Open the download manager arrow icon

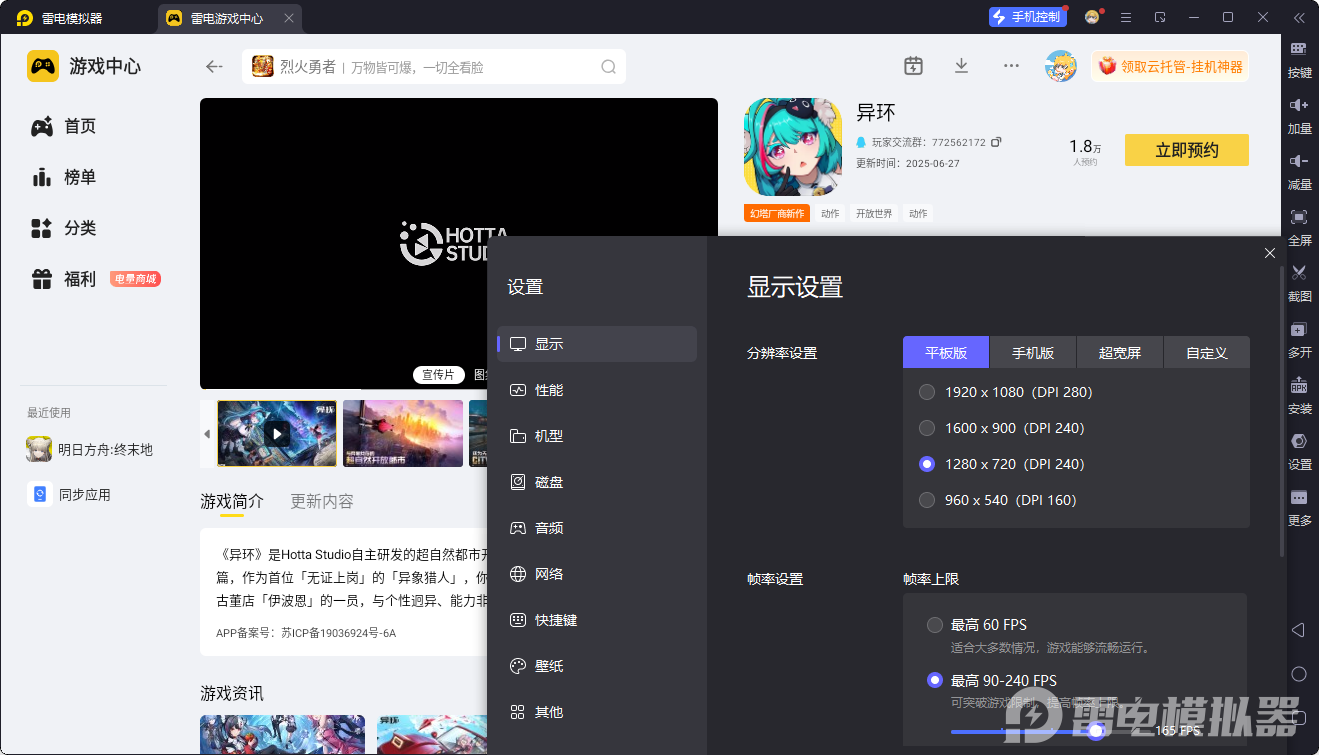point(961,66)
